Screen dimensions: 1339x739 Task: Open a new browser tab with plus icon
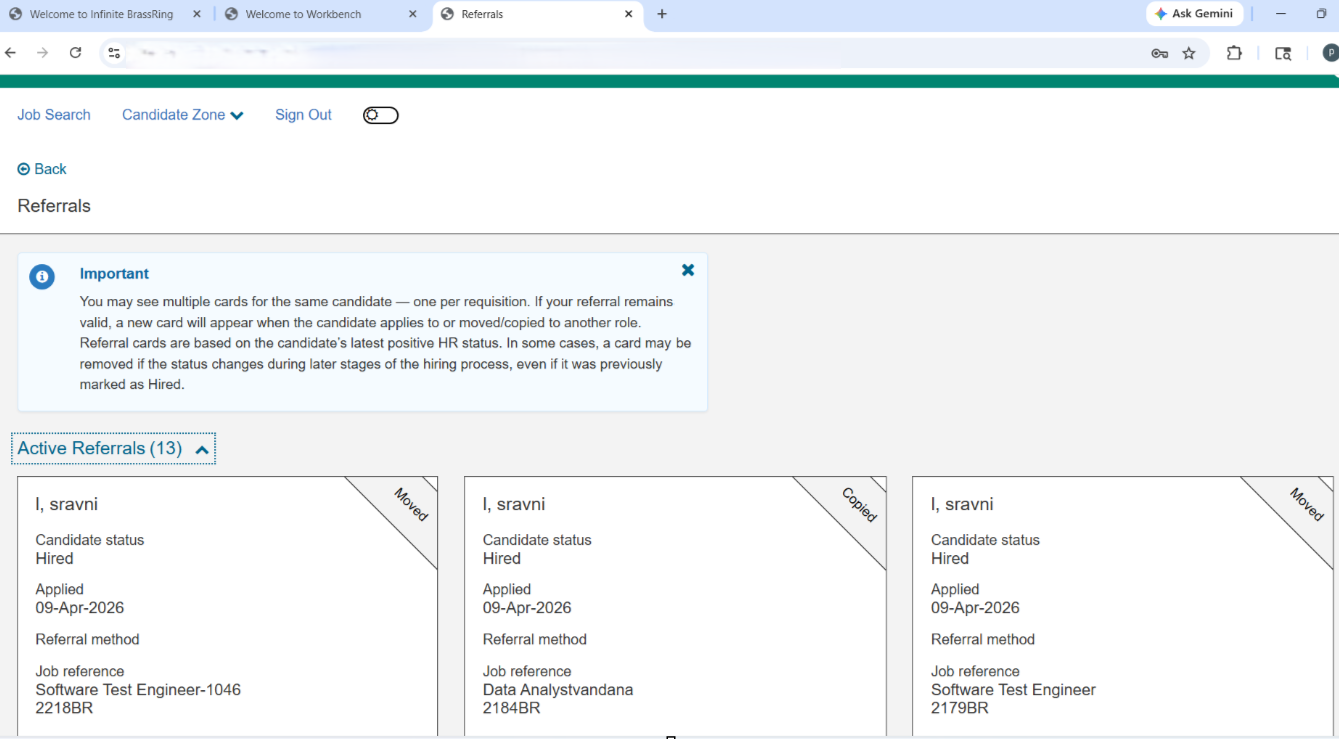pyautogui.click(x=662, y=14)
